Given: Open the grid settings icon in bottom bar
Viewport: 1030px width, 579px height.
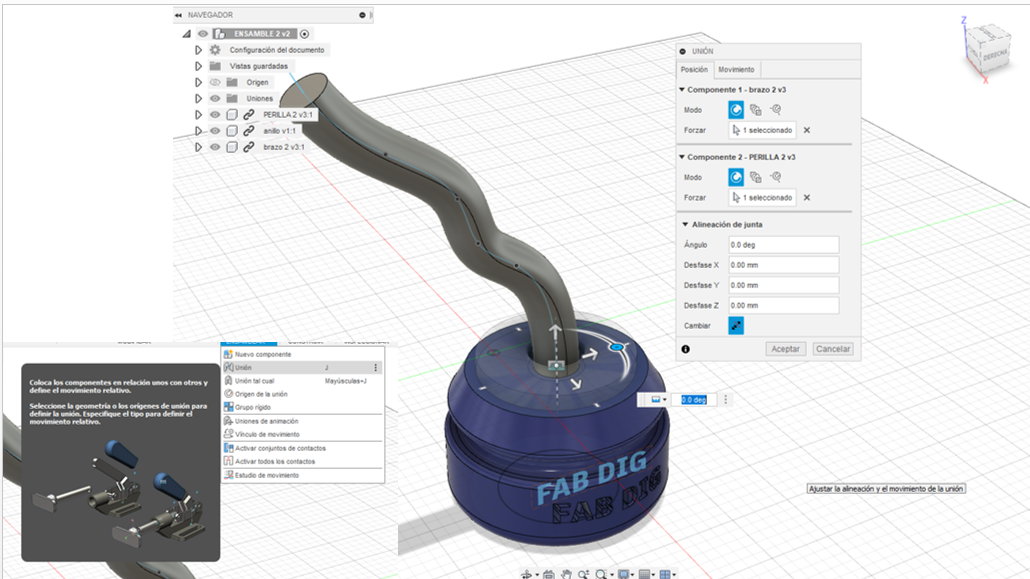Looking at the screenshot, I should [x=644, y=574].
